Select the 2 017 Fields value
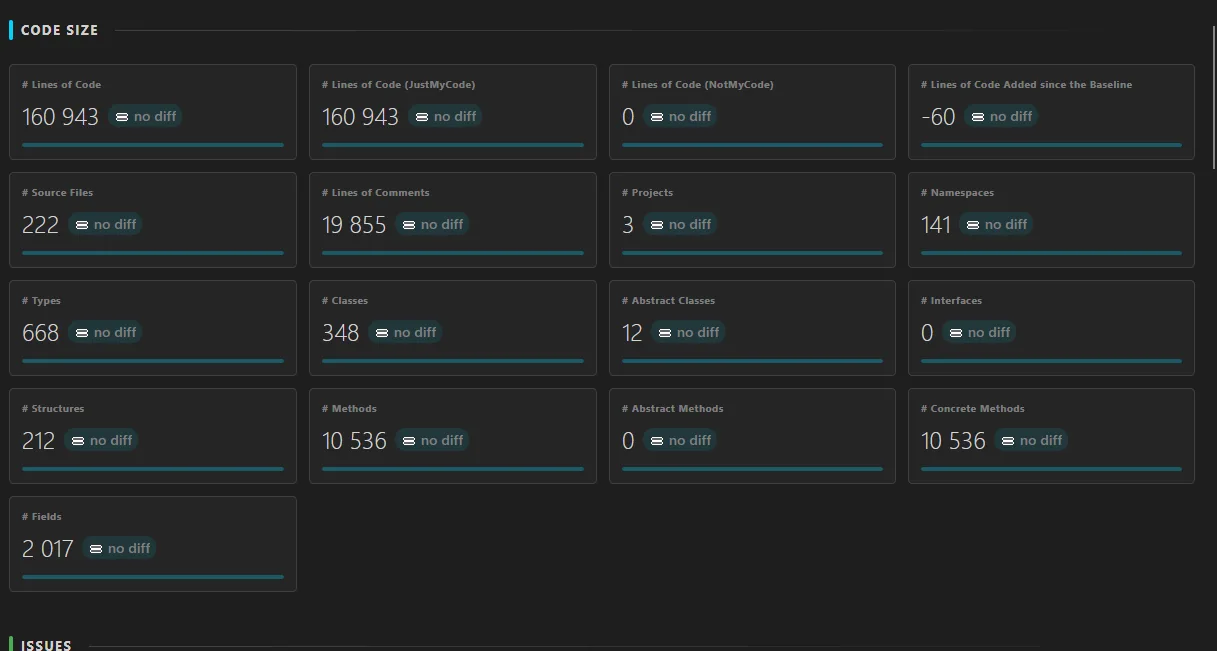1217x651 pixels. pos(48,549)
